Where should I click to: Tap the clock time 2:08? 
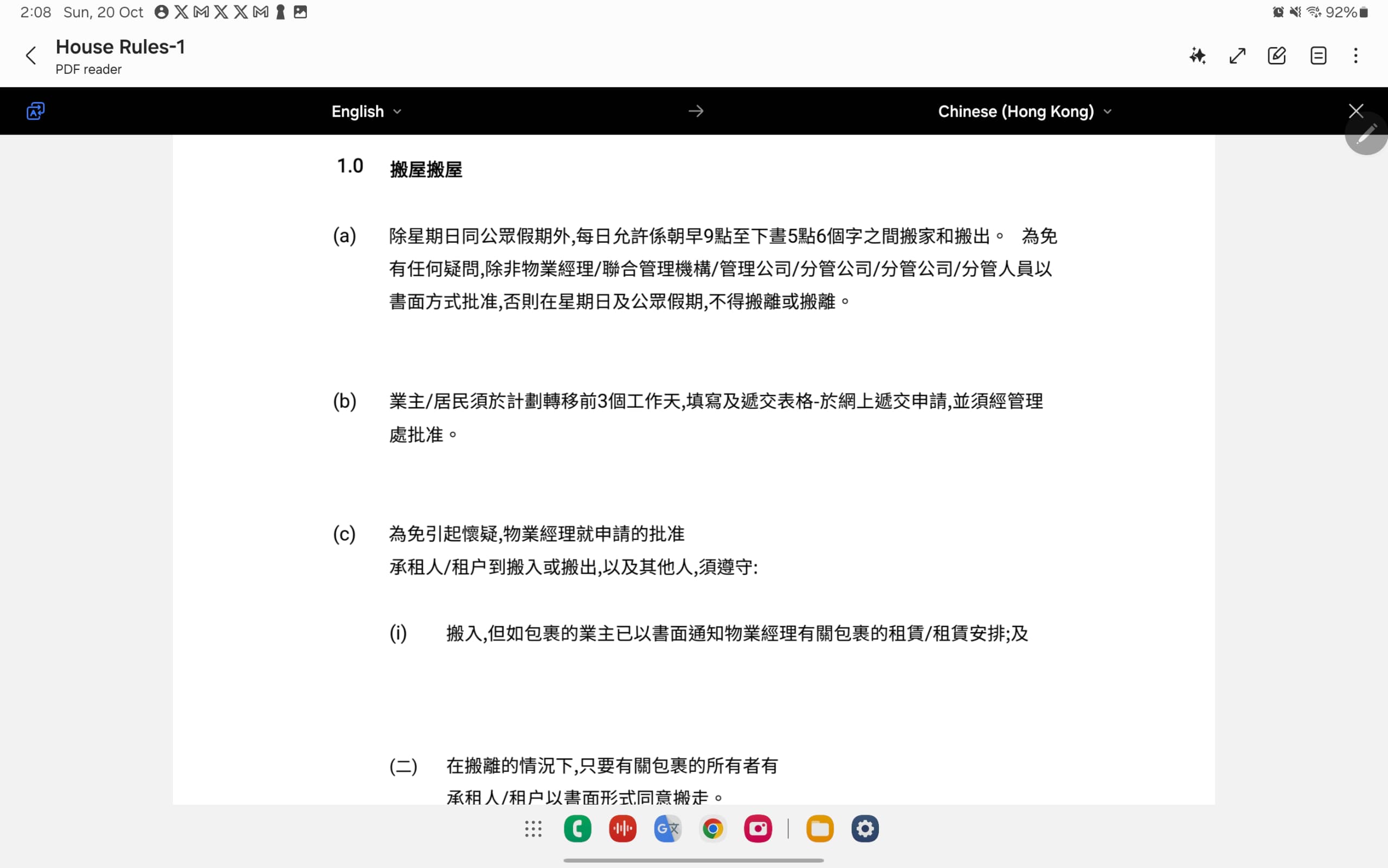pyautogui.click(x=36, y=12)
